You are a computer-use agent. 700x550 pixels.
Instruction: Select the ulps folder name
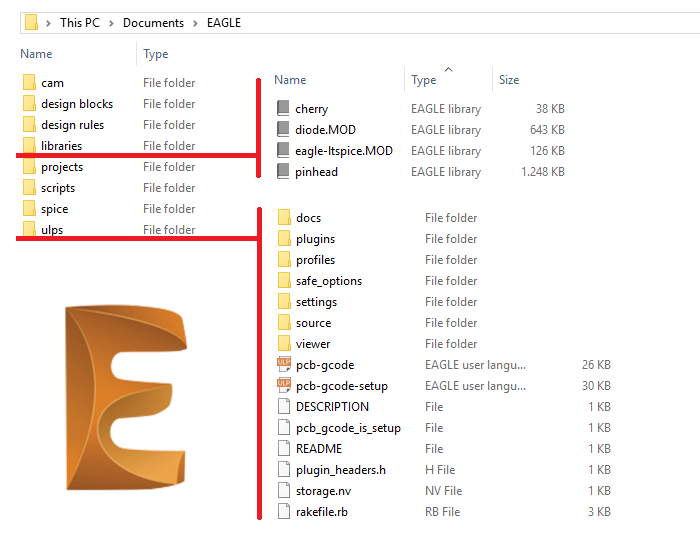coord(52,230)
